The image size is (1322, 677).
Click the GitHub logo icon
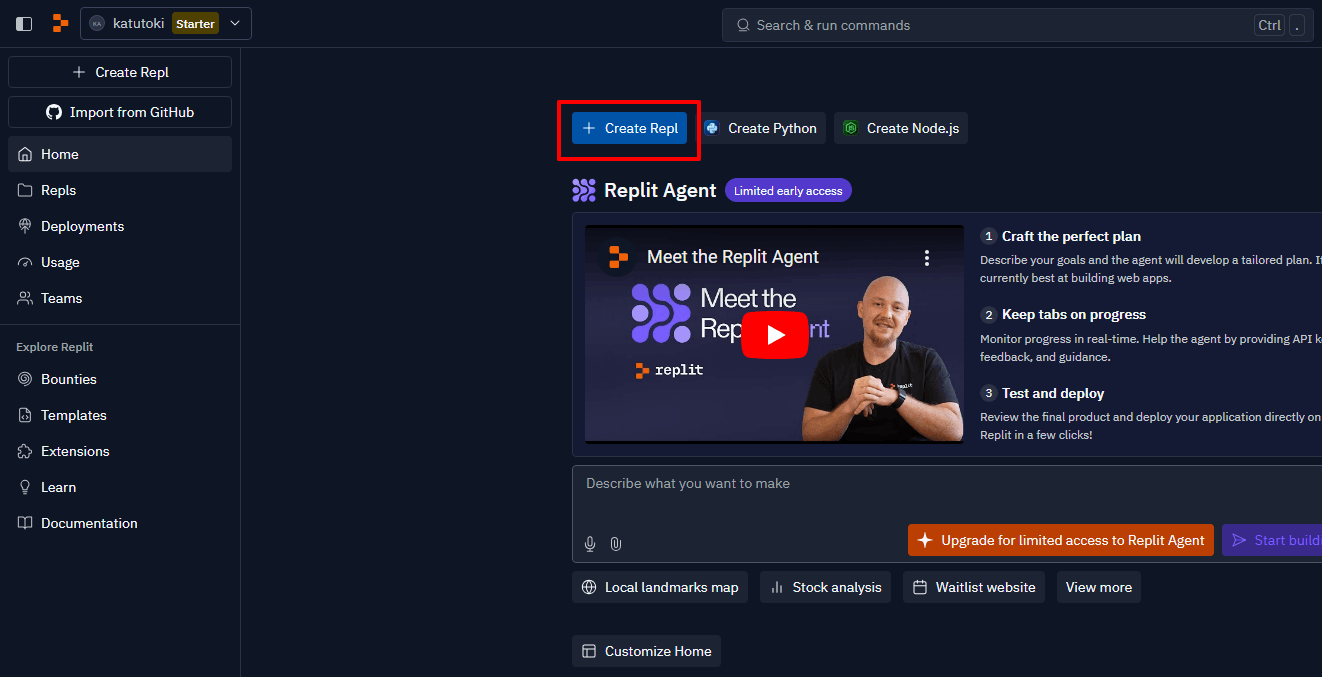click(54, 112)
